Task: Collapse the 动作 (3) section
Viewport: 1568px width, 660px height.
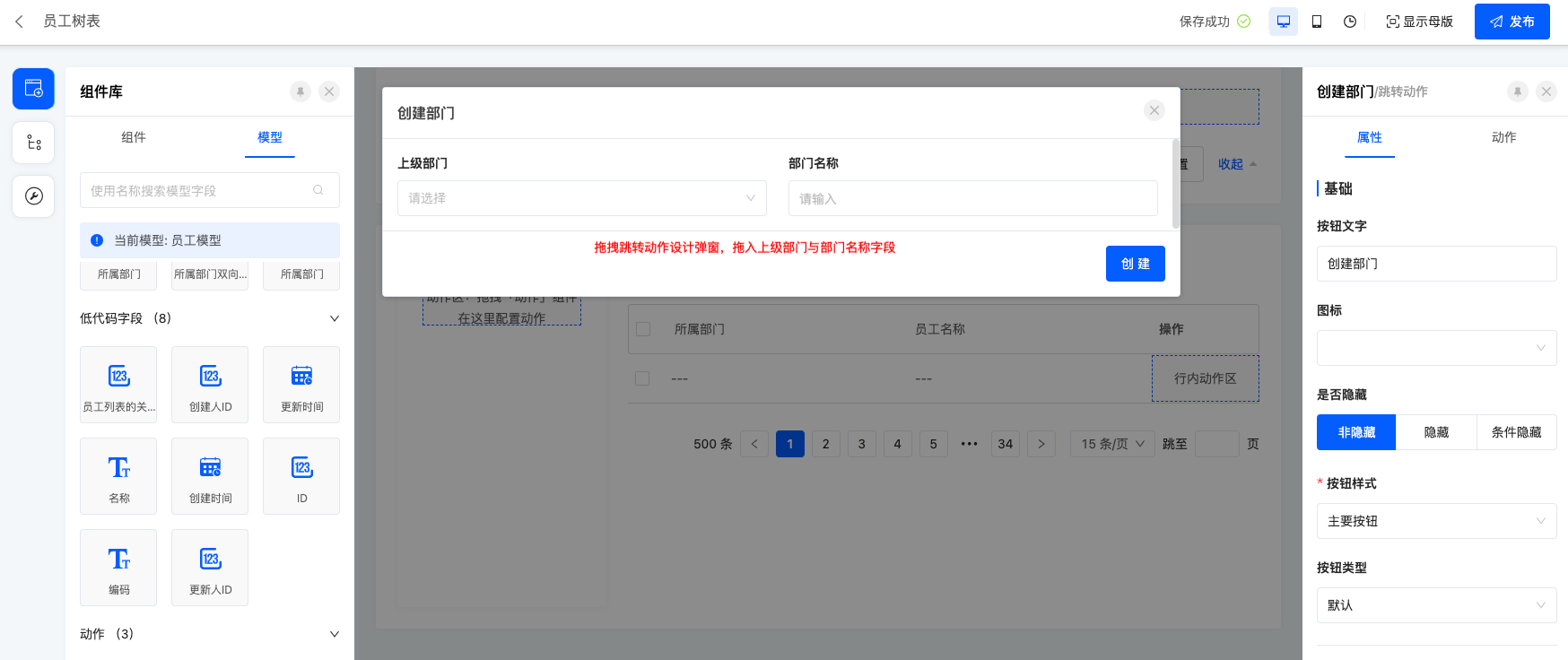Action: coord(334,634)
